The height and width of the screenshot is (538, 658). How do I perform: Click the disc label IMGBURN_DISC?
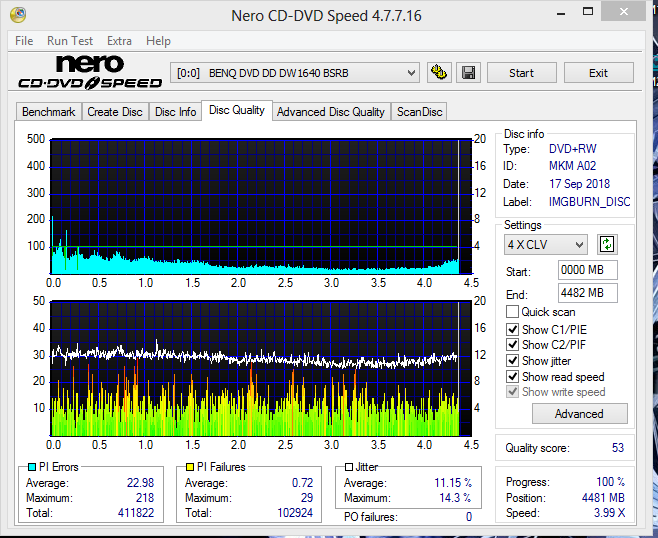(590, 202)
